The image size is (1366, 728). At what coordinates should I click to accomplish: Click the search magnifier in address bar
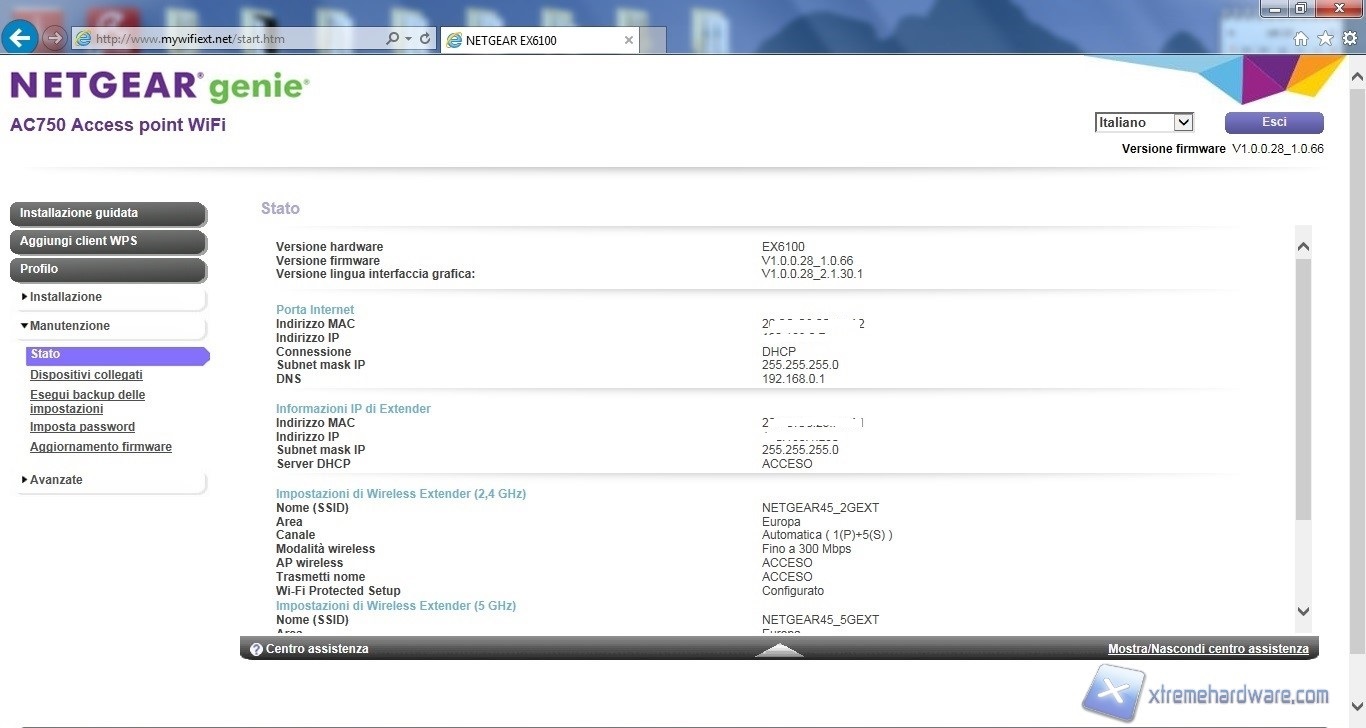[393, 39]
